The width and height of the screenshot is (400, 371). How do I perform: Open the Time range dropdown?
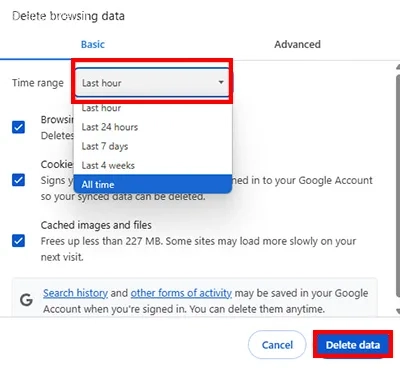[x=152, y=82]
